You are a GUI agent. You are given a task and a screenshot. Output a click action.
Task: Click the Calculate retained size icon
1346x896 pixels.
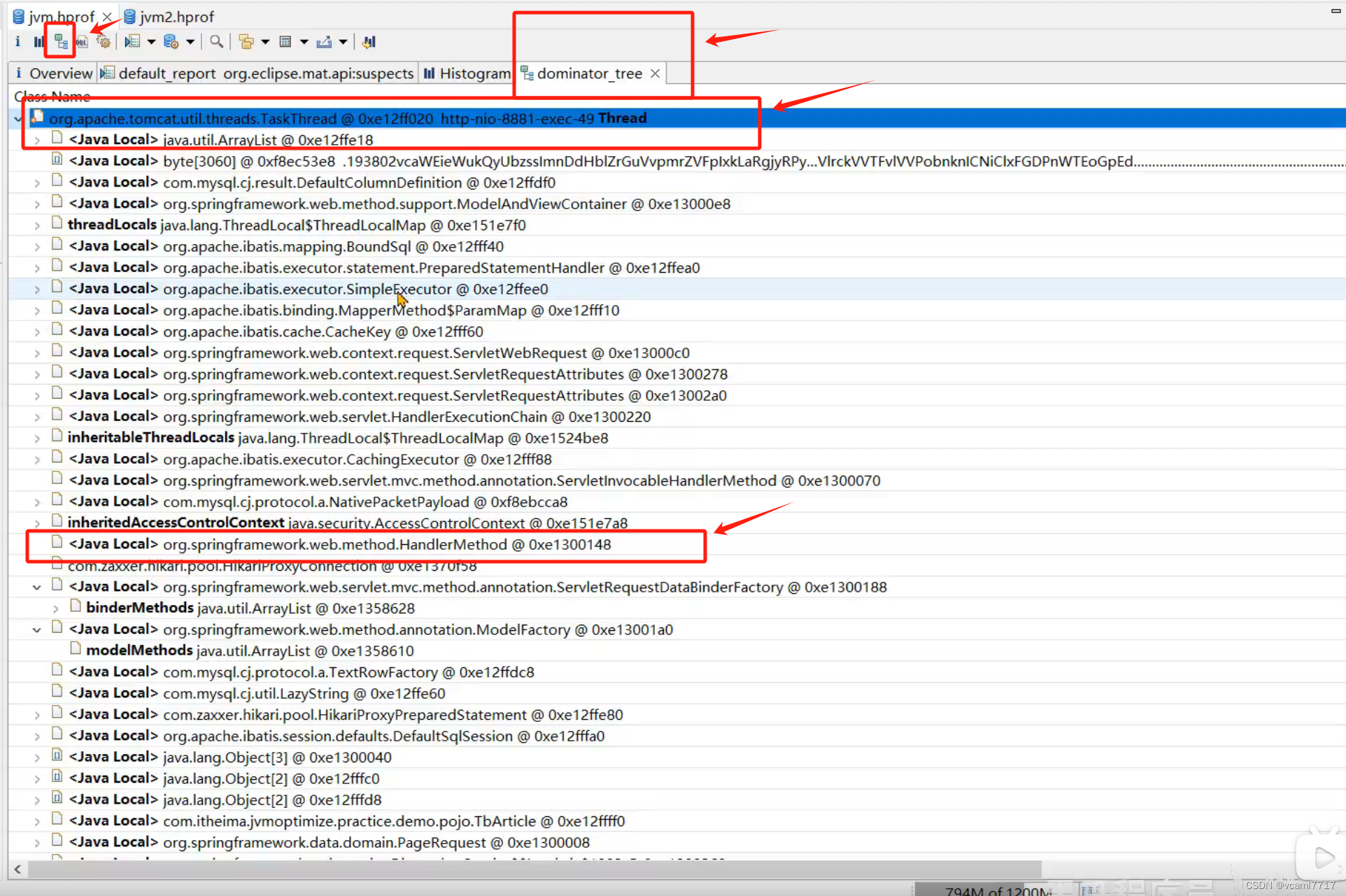click(285, 42)
